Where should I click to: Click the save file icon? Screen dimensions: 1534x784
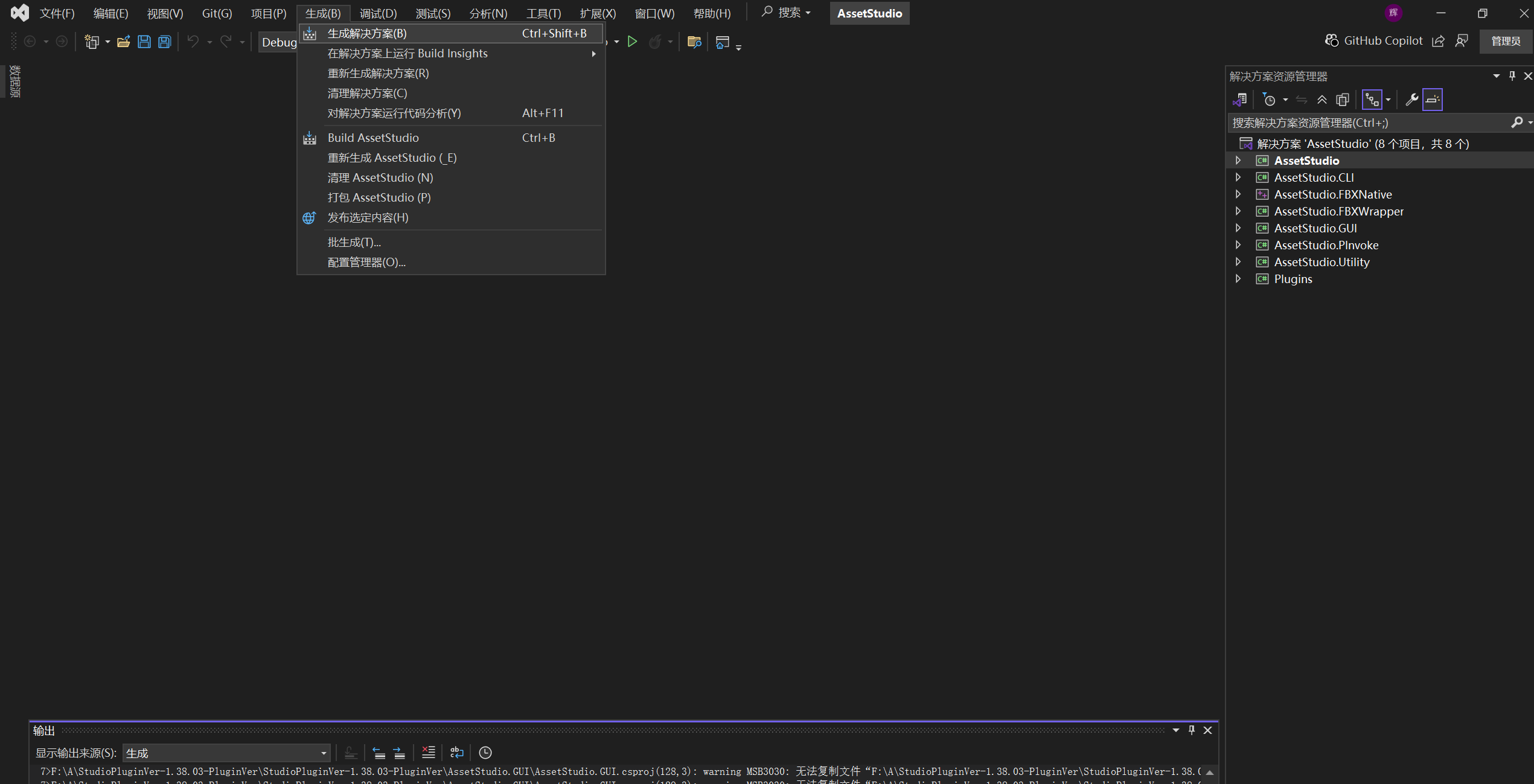[x=144, y=42]
